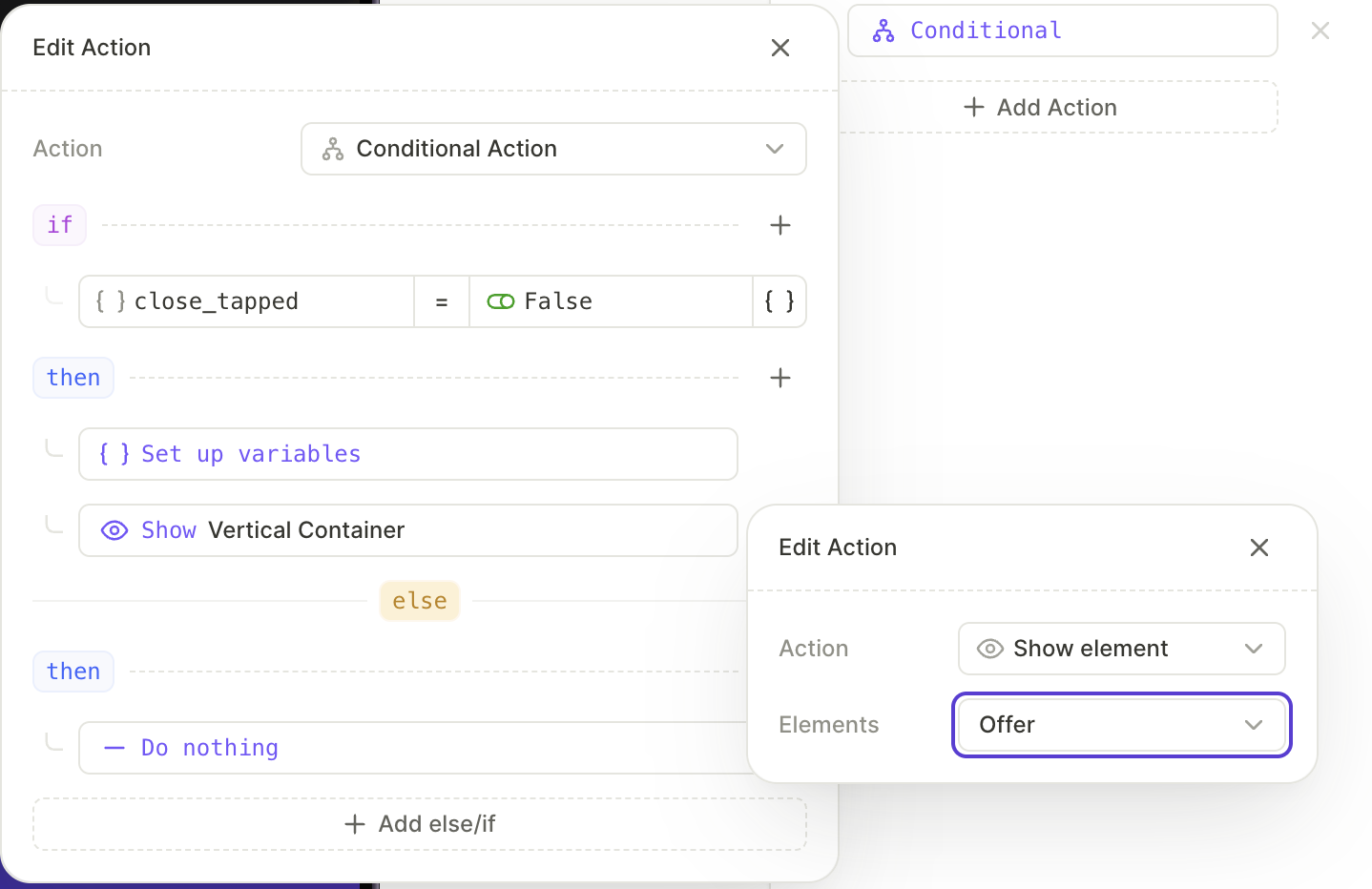1372x889 pixels.
Task: Click the then badge below else
Action: point(73,672)
